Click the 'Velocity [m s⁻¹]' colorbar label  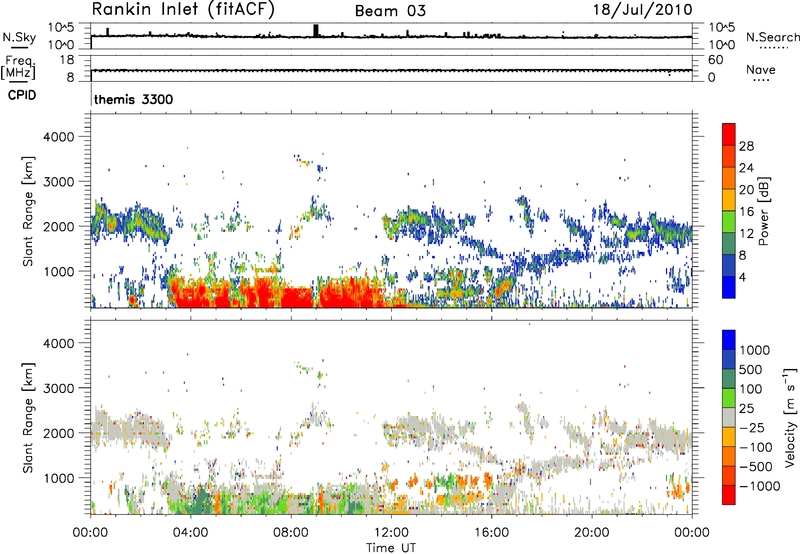coord(790,417)
